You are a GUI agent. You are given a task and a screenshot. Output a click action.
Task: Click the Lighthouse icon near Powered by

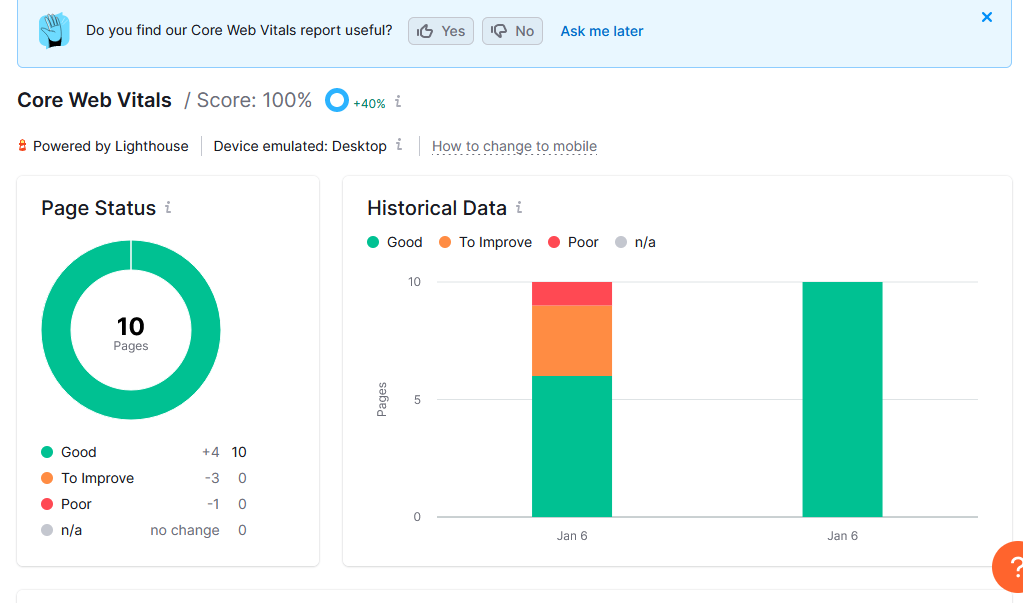(22, 146)
